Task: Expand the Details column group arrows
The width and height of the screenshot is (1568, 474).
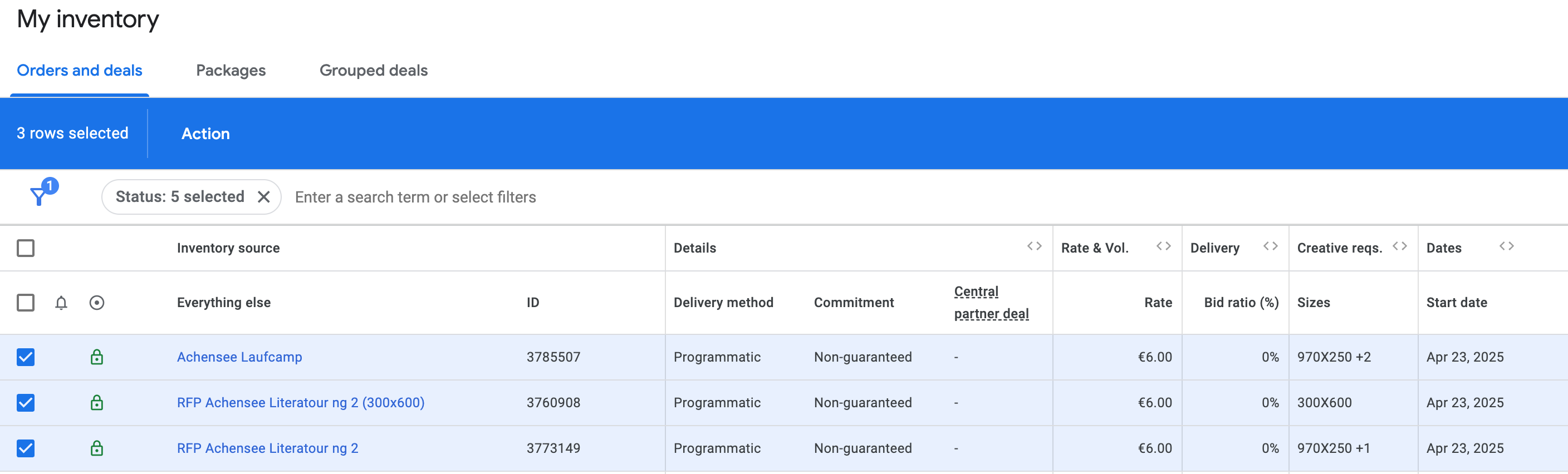Action: coord(1034,246)
